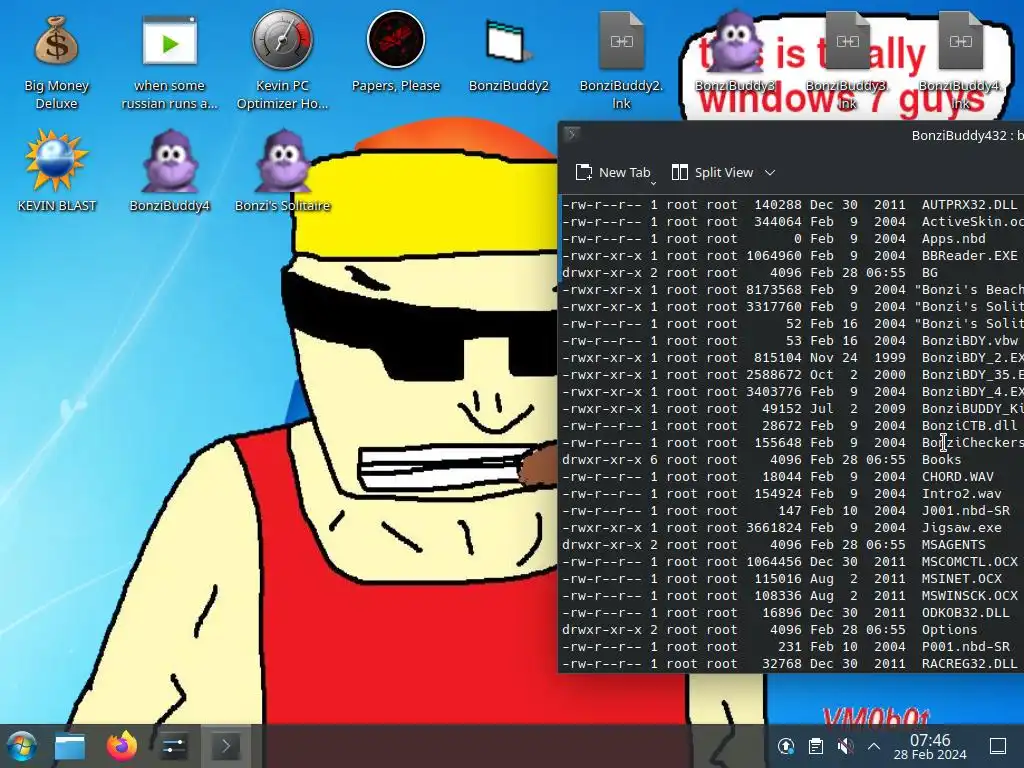Click Jigsaw.exe filename in terminal

961,527
